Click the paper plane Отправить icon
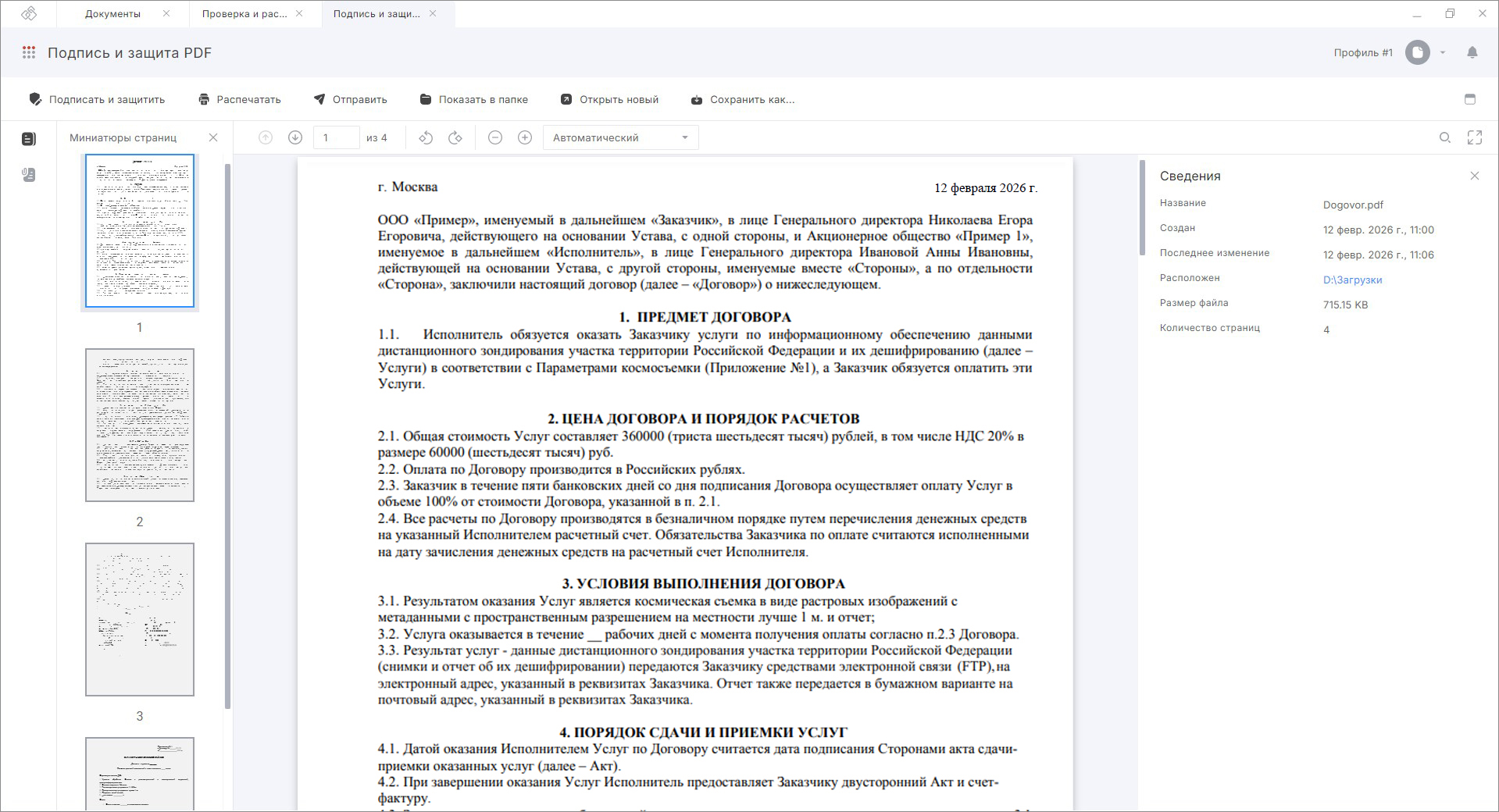The width and height of the screenshot is (1499, 812). pyautogui.click(x=319, y=99)
